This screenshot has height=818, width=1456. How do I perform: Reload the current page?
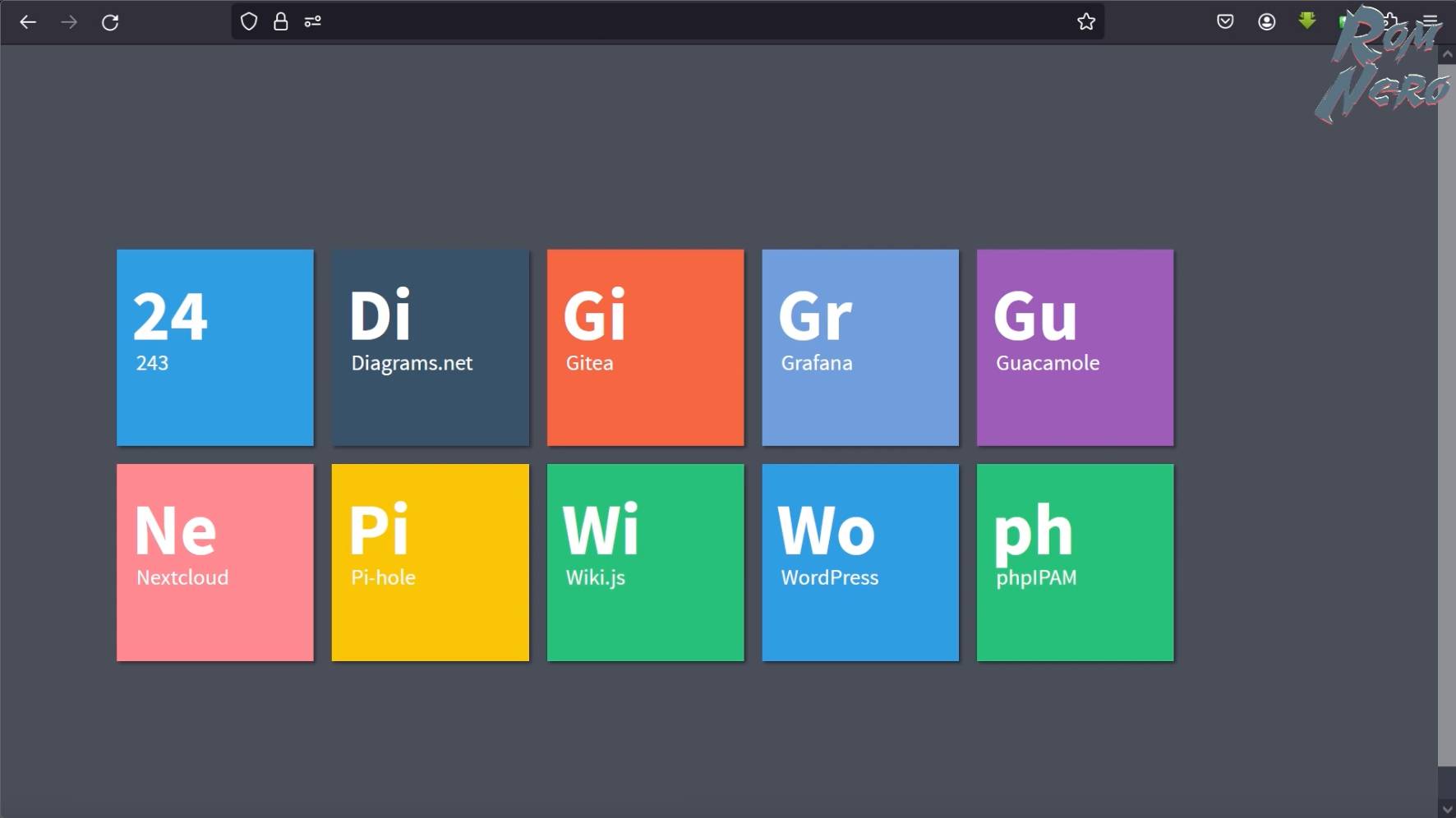[x=110, y=22]
